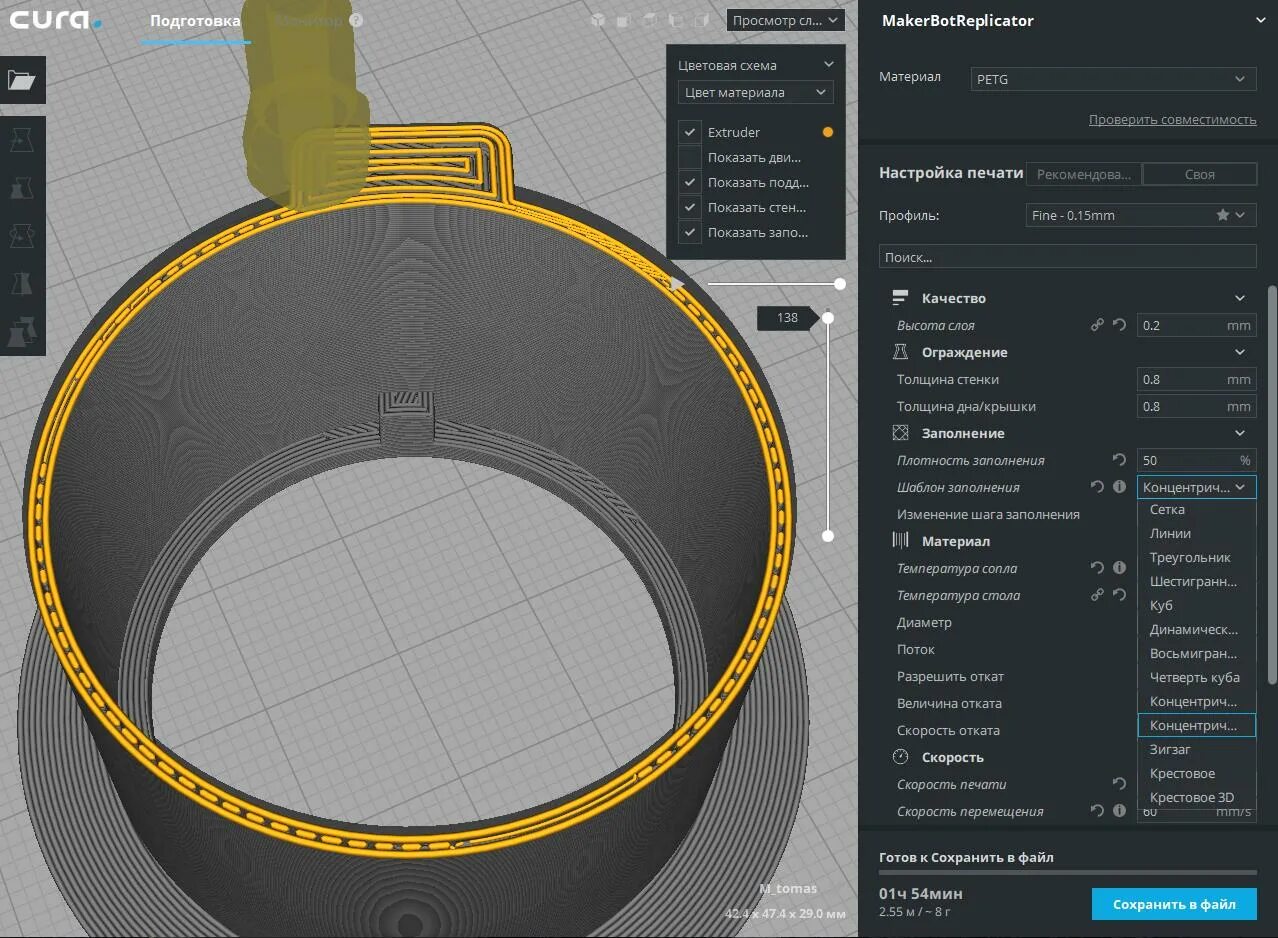The height and width of the screenshot is (938, 1278).
Task: Click link icon beside Температура стола
Action: [x=1097, y=595]
